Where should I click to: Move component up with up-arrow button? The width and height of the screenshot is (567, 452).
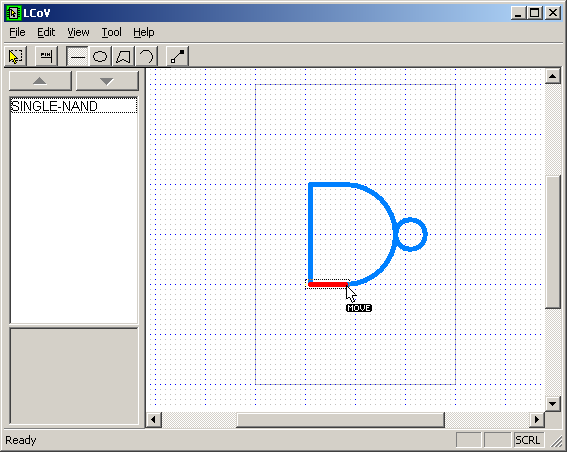pyautogui.click(x=40, y=81)
